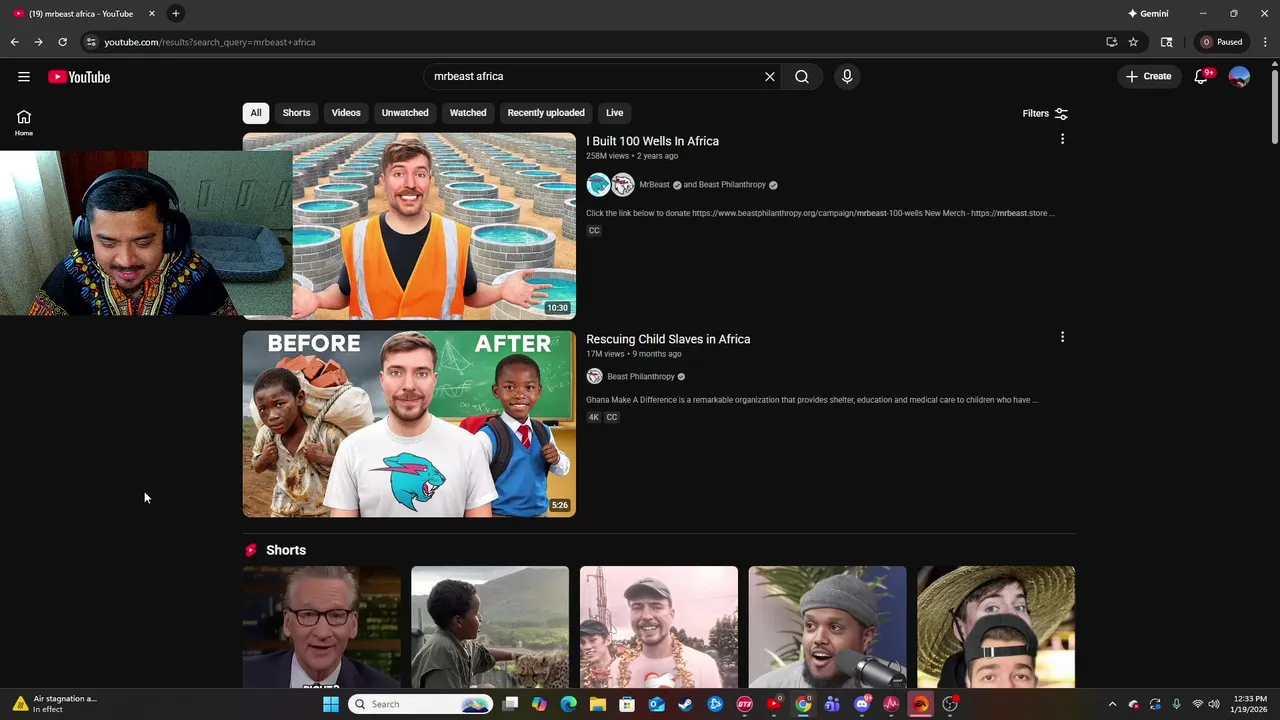Open a new browser tab
The image size is (1280, 720).
tap(175, 14)
